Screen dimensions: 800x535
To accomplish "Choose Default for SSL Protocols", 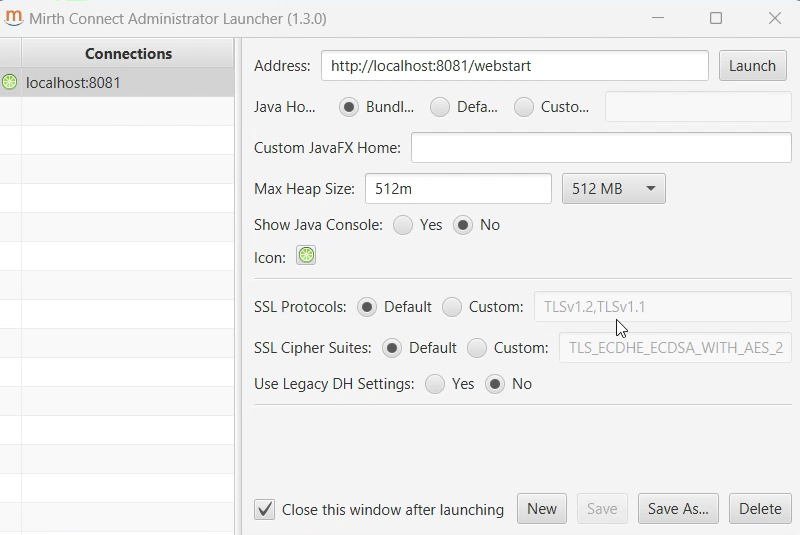I will 367,307.
